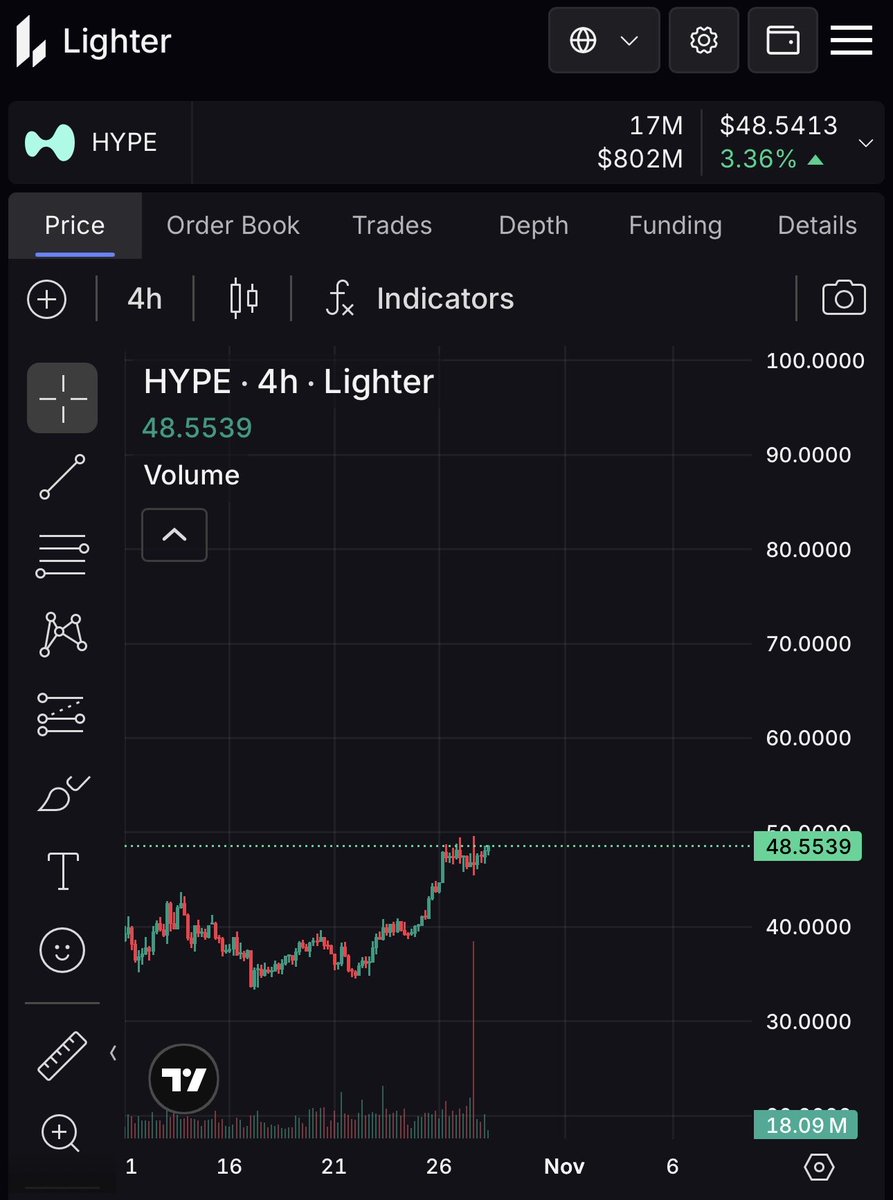Select the zoom in tool

(60, 1133)
